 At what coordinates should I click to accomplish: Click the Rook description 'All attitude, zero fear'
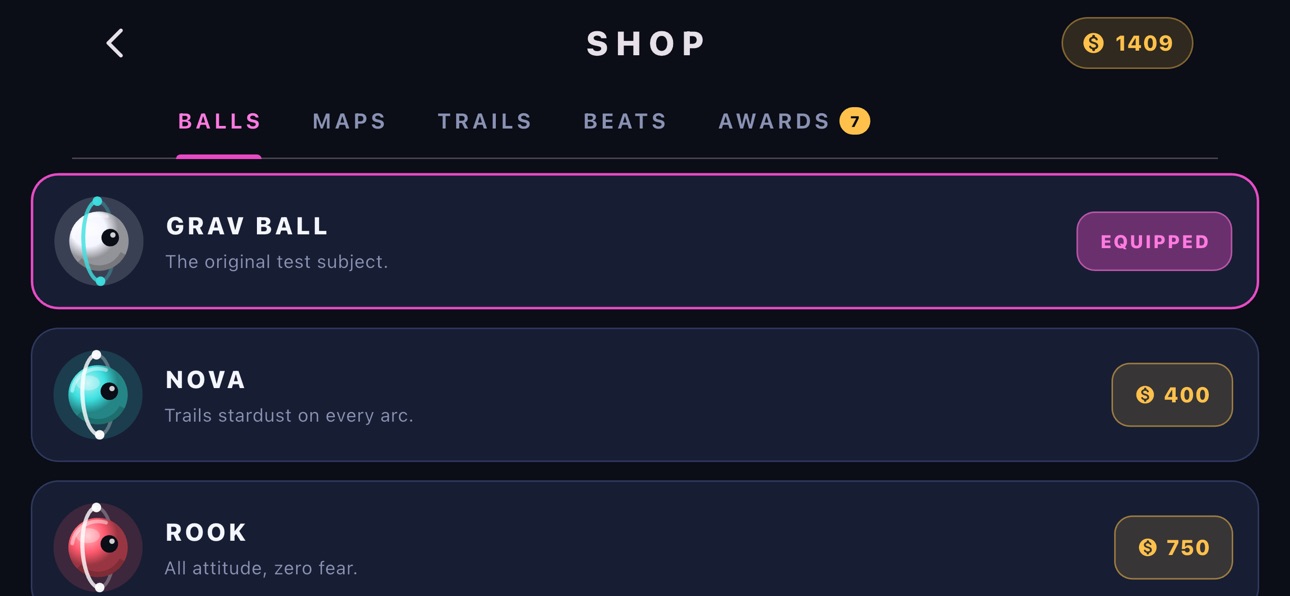[x=261, y=568]
